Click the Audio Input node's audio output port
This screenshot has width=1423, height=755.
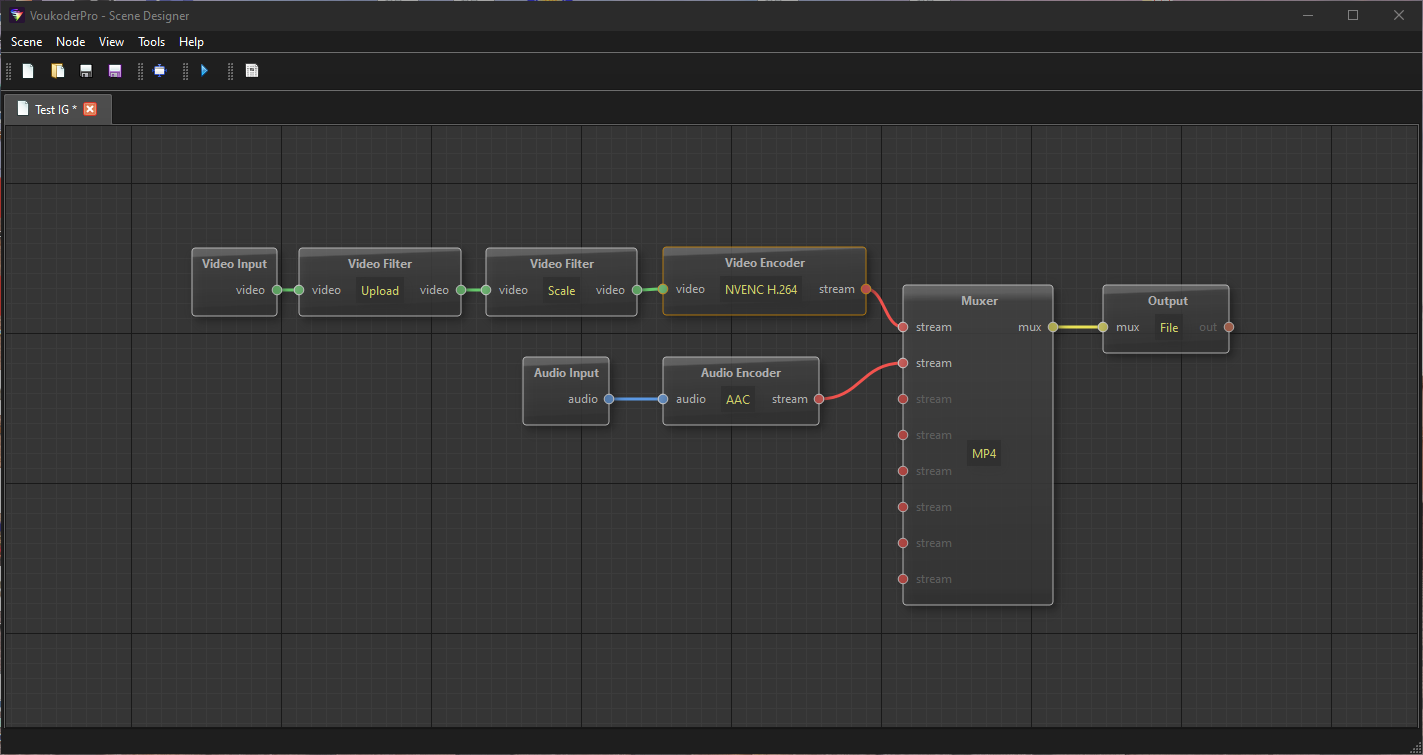[609, 399]
